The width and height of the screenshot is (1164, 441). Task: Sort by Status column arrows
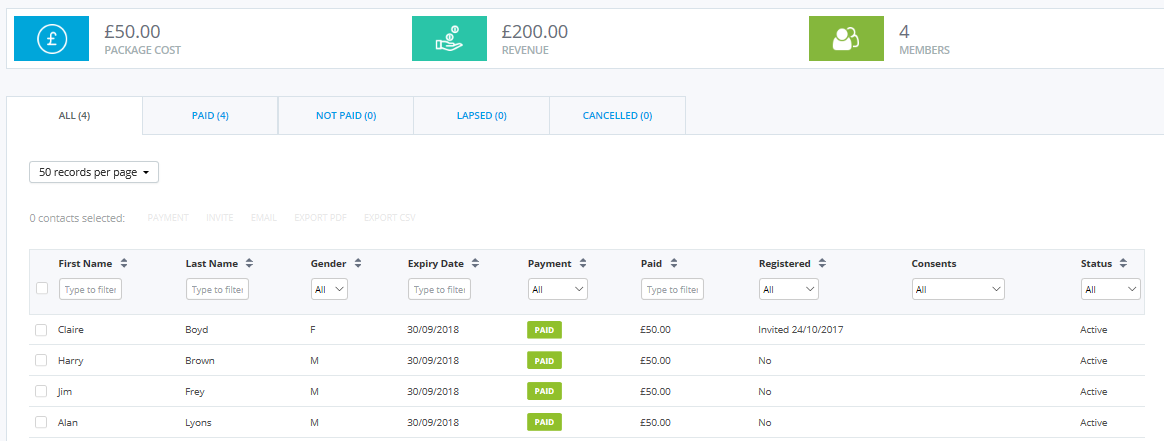click(x=1123, y=264)
